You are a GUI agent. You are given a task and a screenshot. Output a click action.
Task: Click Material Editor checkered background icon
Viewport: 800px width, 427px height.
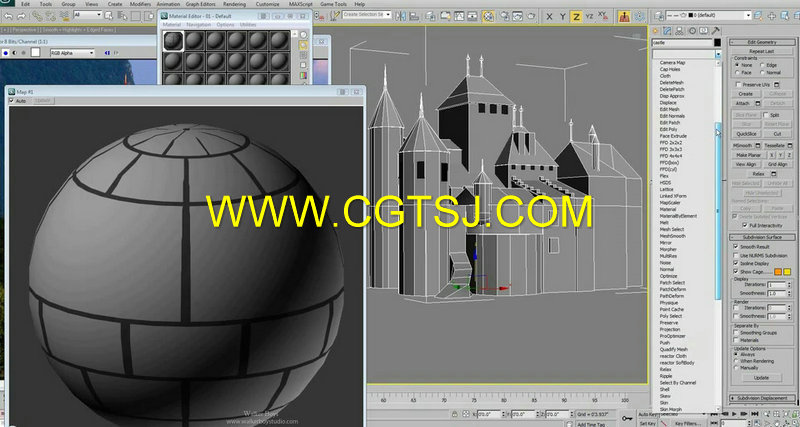[x=304, y=56]
